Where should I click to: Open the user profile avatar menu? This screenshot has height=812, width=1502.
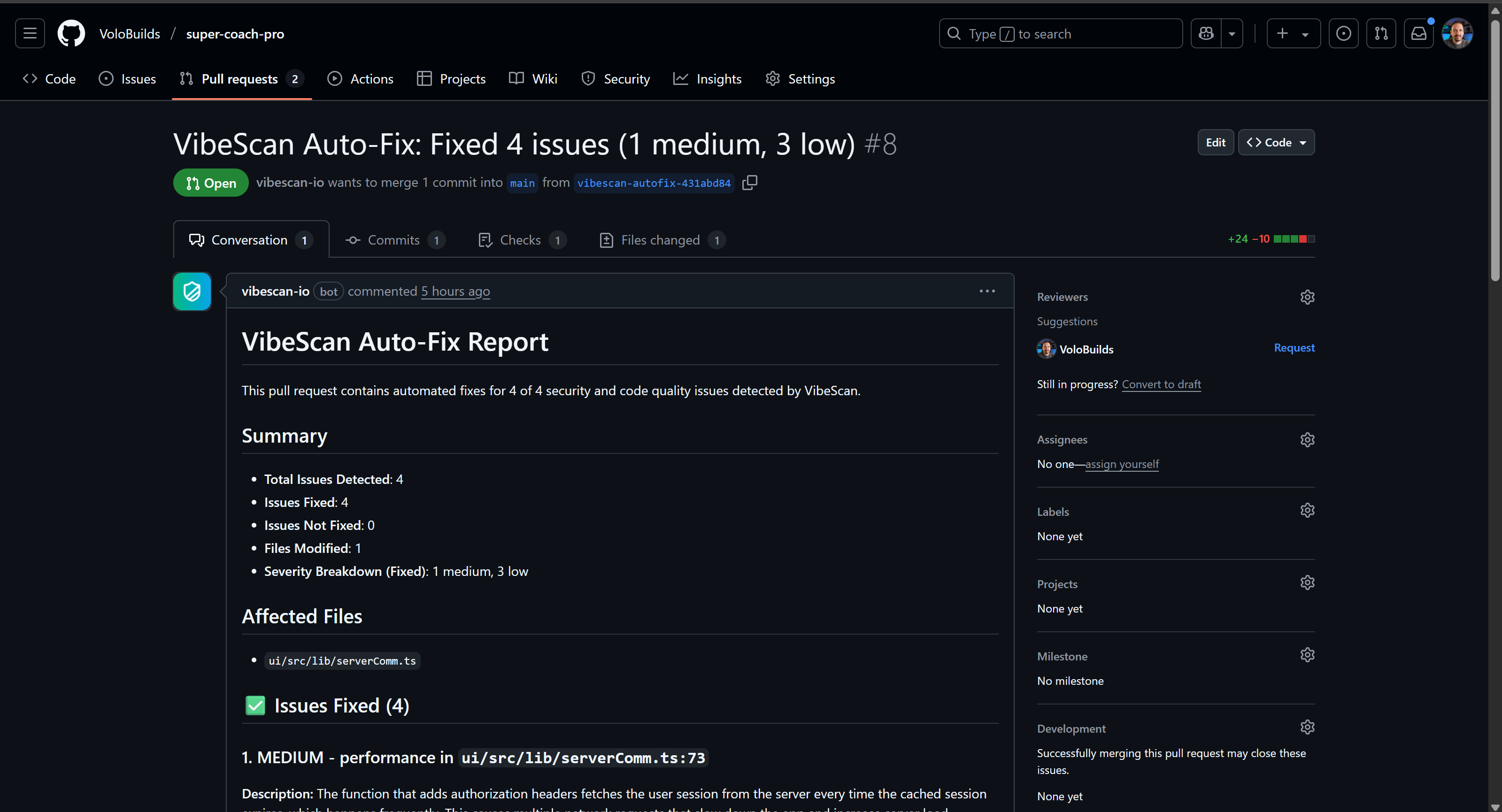(1457, 33)
